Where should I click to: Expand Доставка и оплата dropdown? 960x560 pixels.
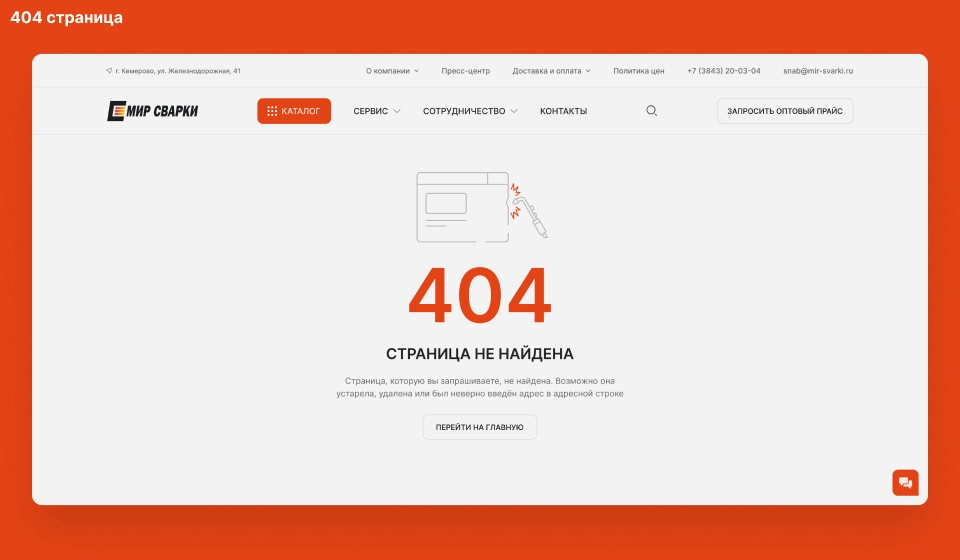552,71
